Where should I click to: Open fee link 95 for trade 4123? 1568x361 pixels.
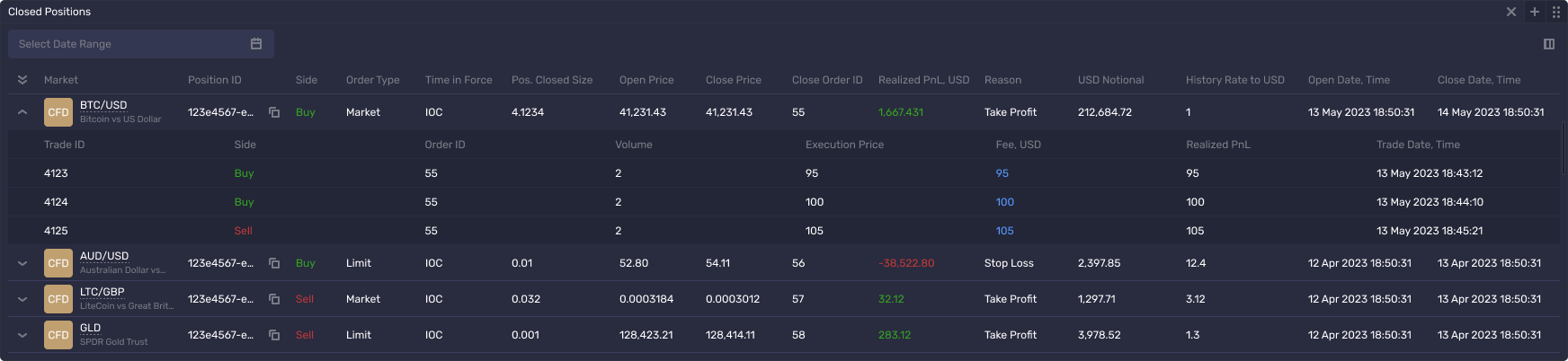1002,173
